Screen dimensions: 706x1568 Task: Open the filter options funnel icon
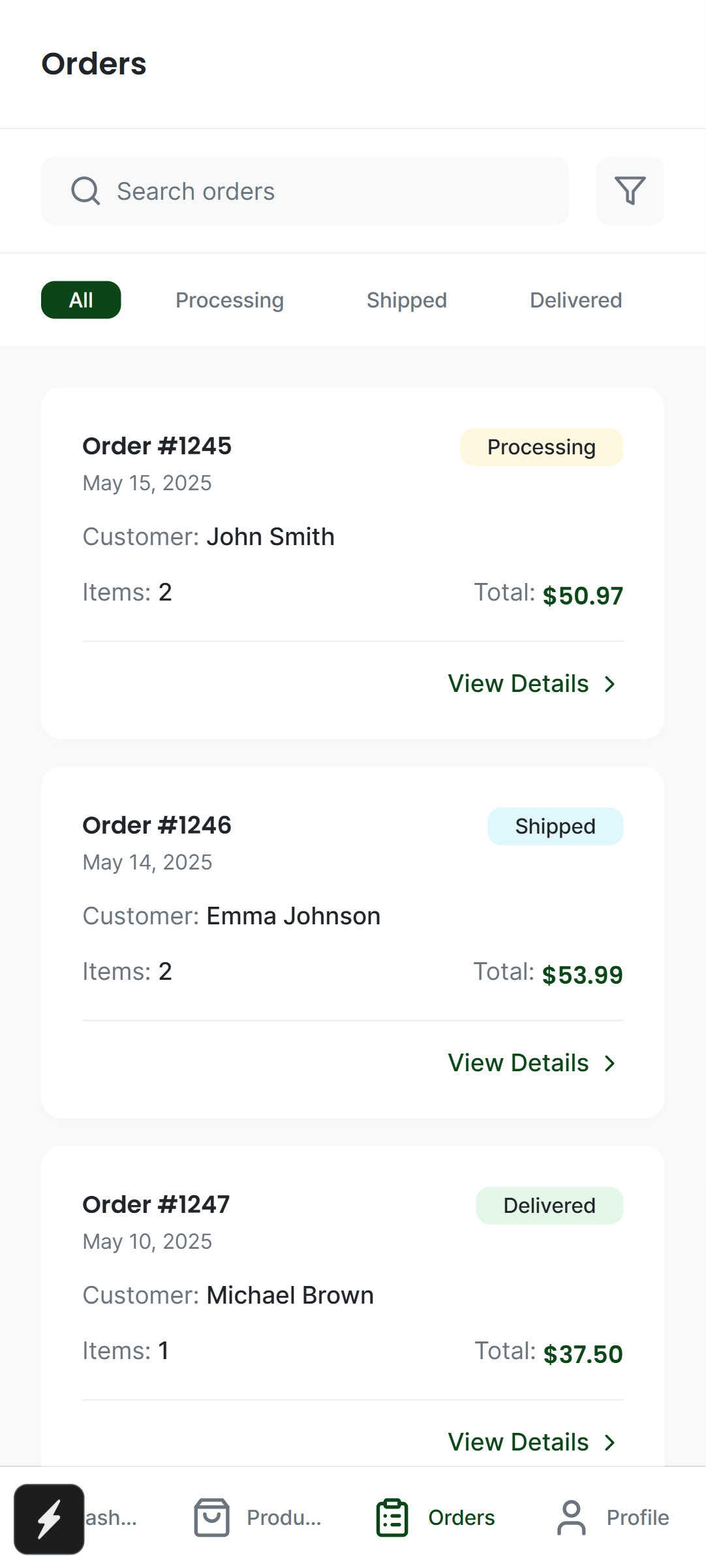point(630,191)
